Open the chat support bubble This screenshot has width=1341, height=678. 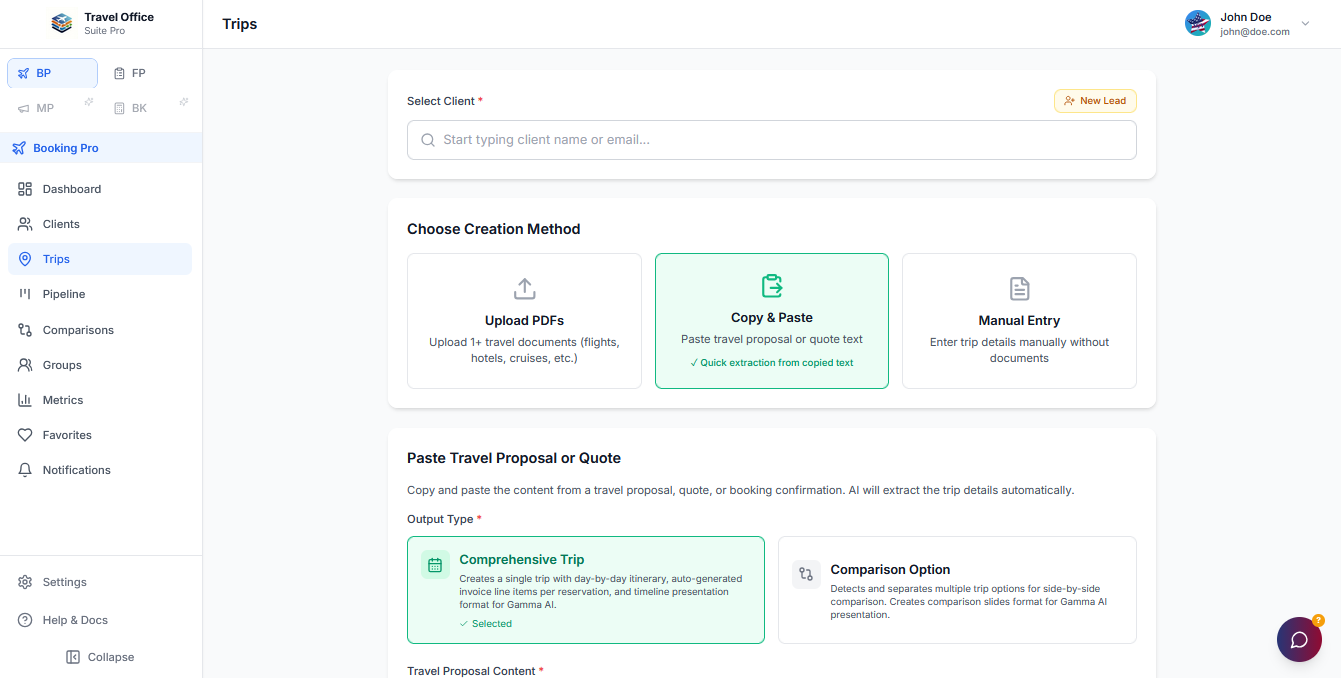[1299, 639]
